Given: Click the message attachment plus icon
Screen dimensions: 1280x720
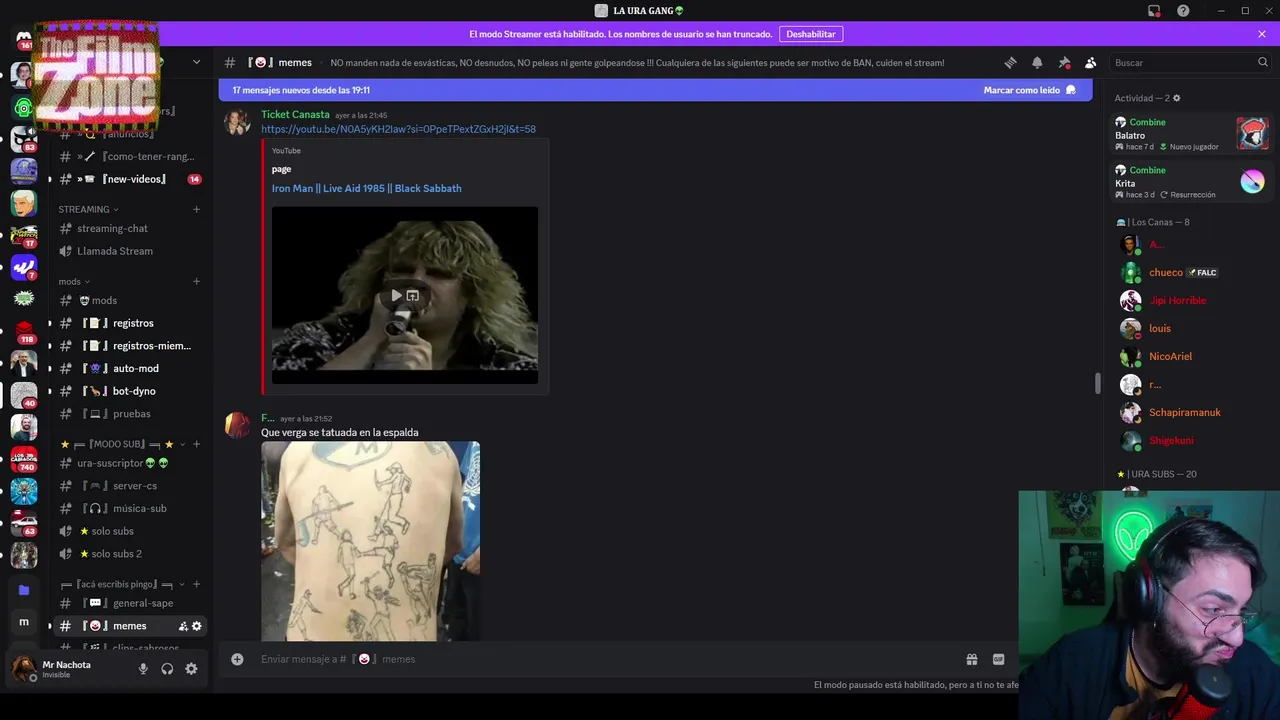Looking at the screenshot, I should point(237,659).
